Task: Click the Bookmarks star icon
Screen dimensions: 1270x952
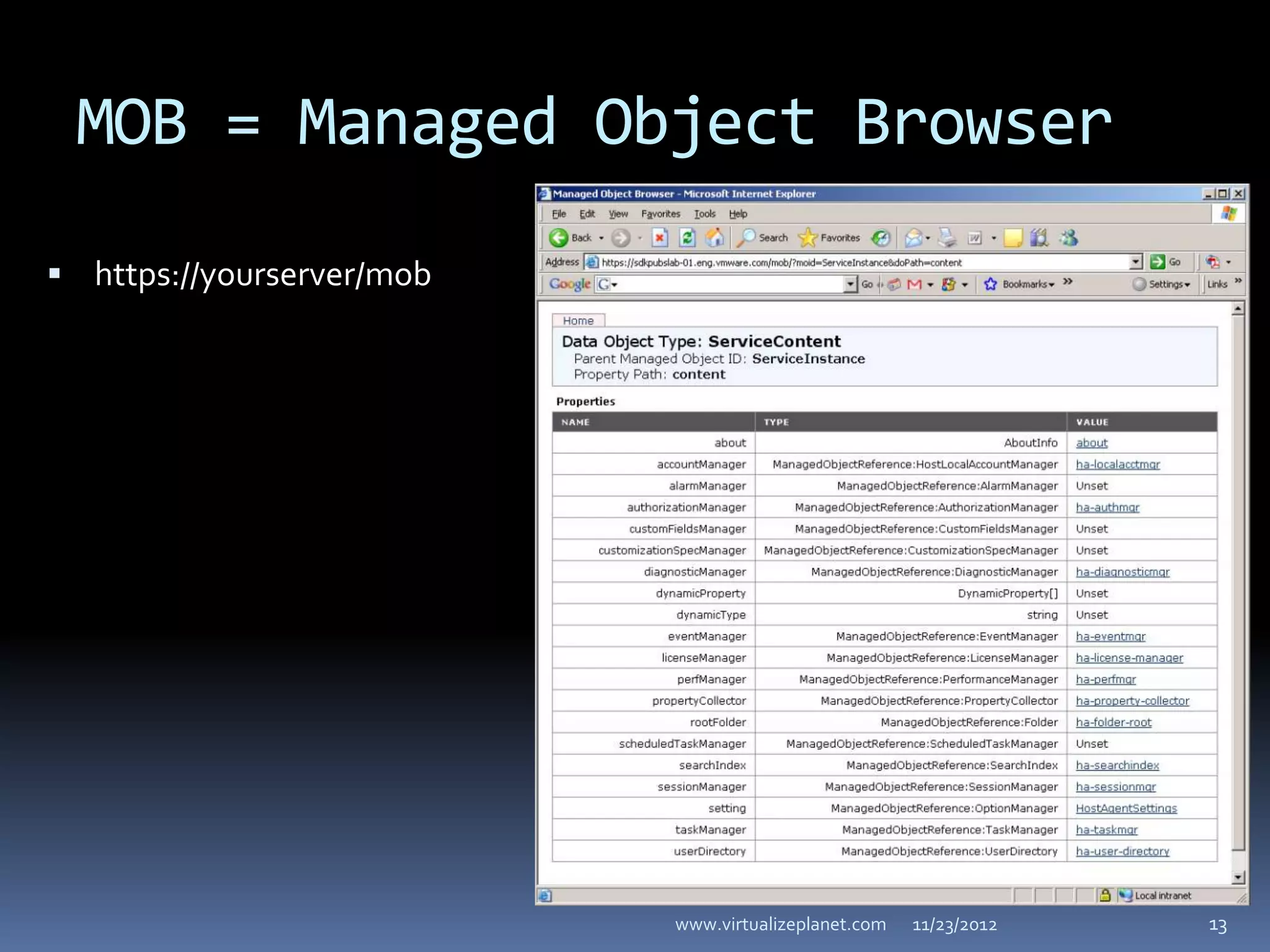Action: 990,284
